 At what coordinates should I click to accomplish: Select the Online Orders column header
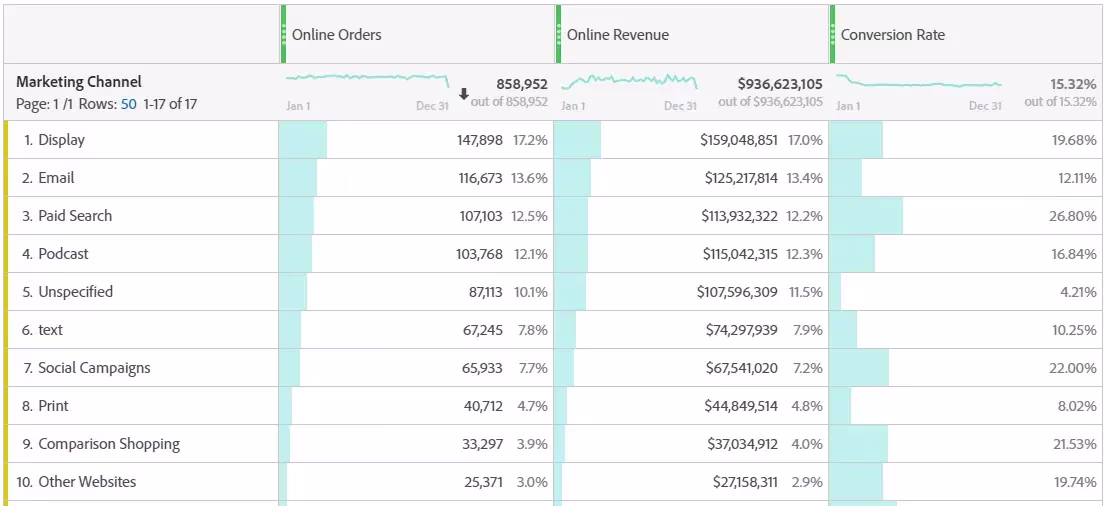[x=336, y=35]
